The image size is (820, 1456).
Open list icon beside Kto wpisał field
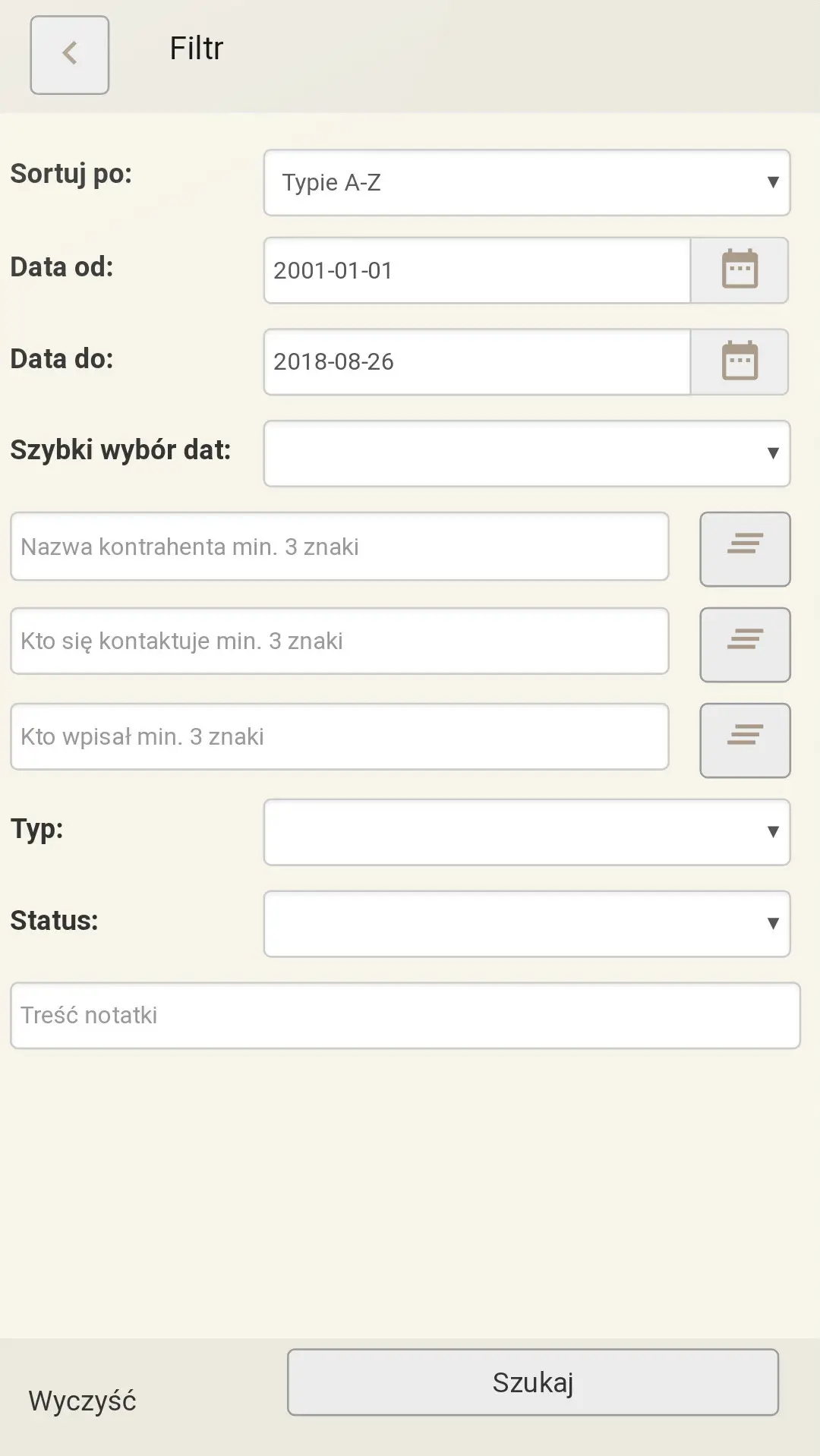coord(744,740)
